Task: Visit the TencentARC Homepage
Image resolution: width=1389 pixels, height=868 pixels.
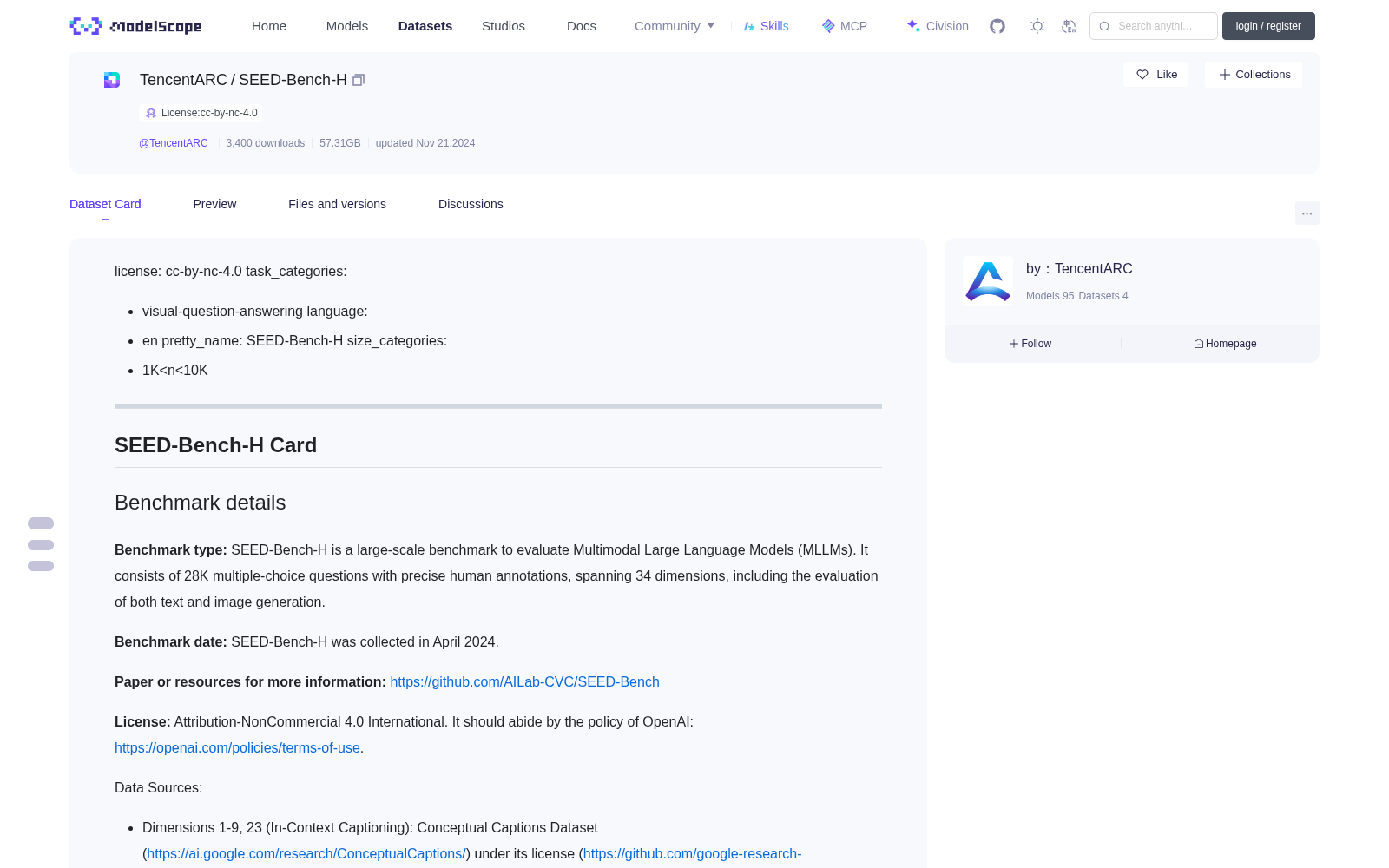Action: pos(1225,344)
